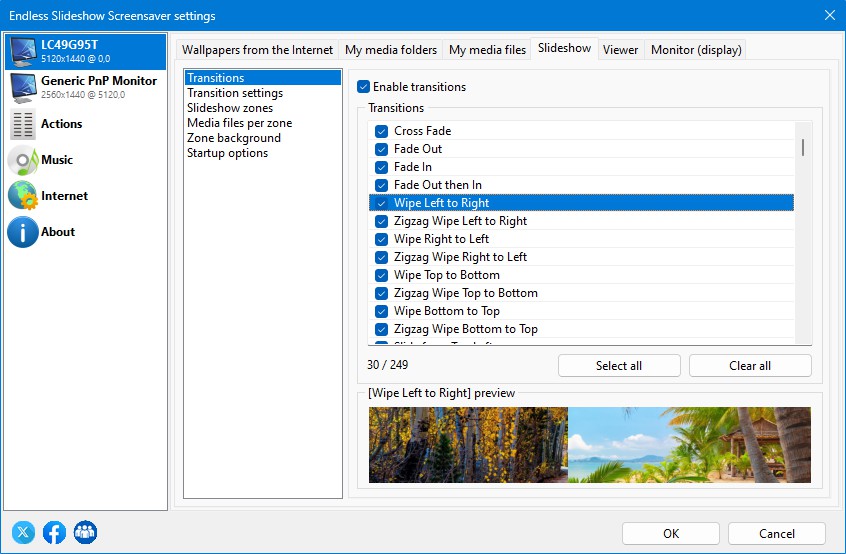Select the Wipe Top to Bottom text
Viewport: 846px width, 554px height.
447,275
